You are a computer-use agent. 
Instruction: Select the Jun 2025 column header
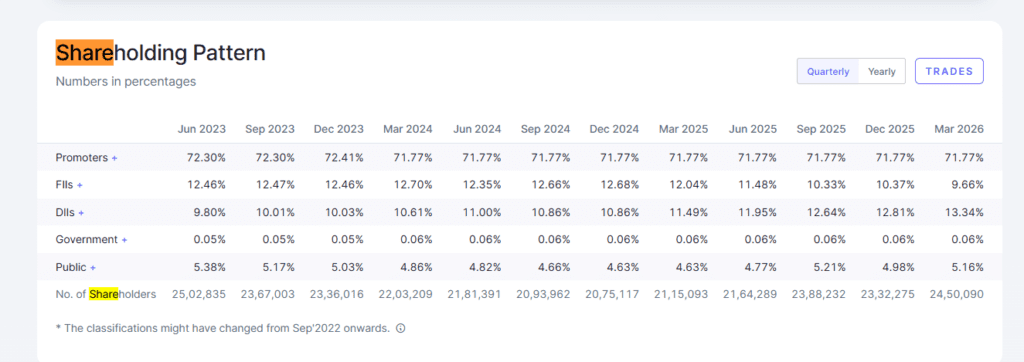point(753,129)
